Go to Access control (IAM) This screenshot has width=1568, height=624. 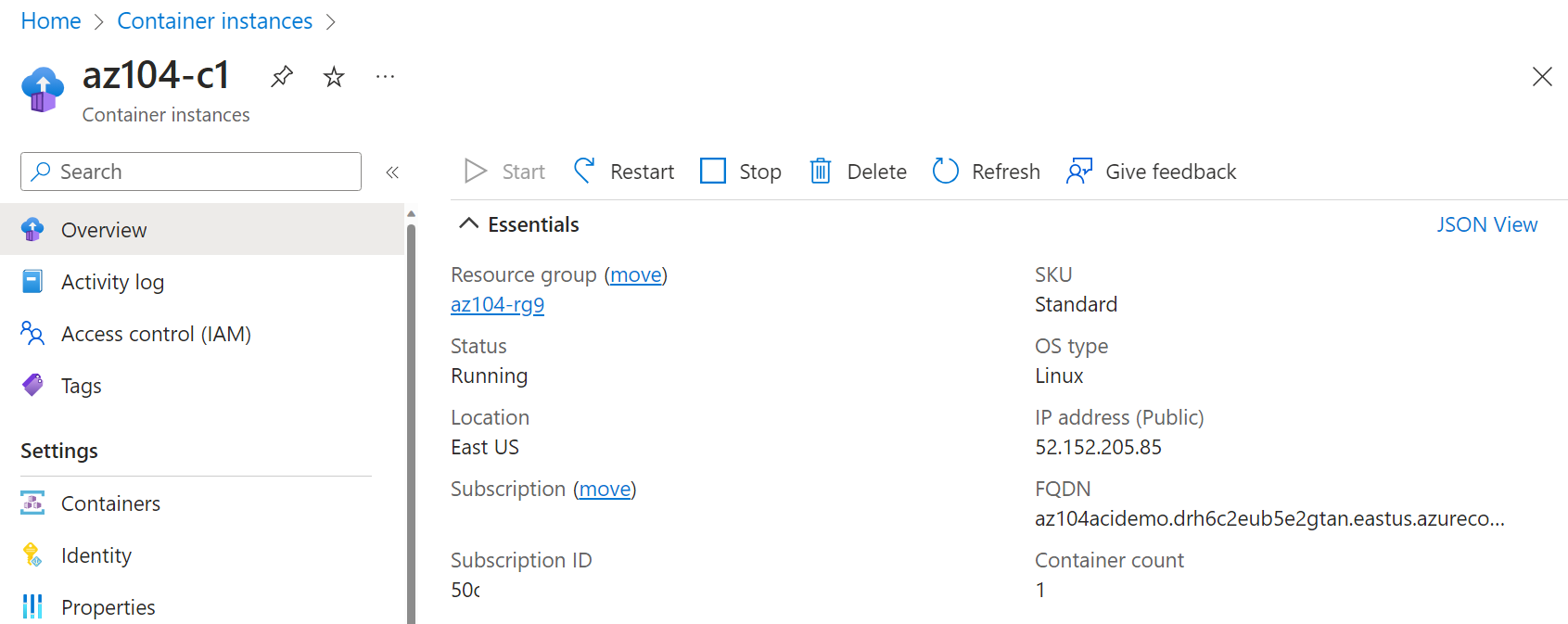pos(156,334)
